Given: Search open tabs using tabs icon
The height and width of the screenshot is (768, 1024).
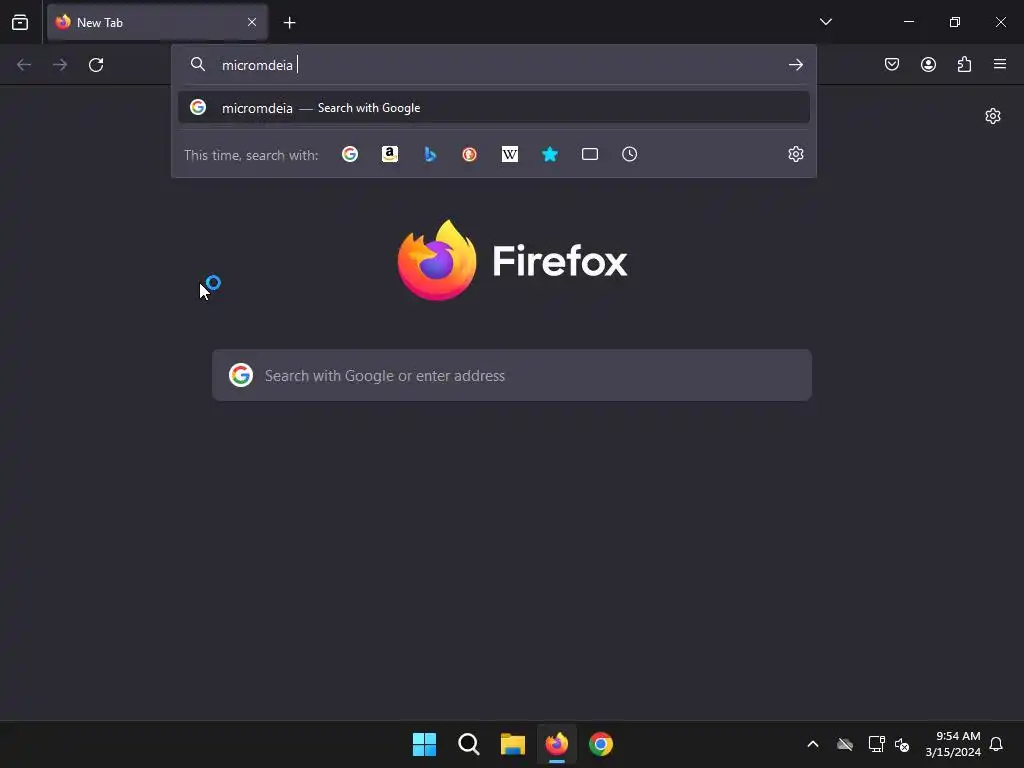Looking at the screenshot, I should (x=590, y=154).
